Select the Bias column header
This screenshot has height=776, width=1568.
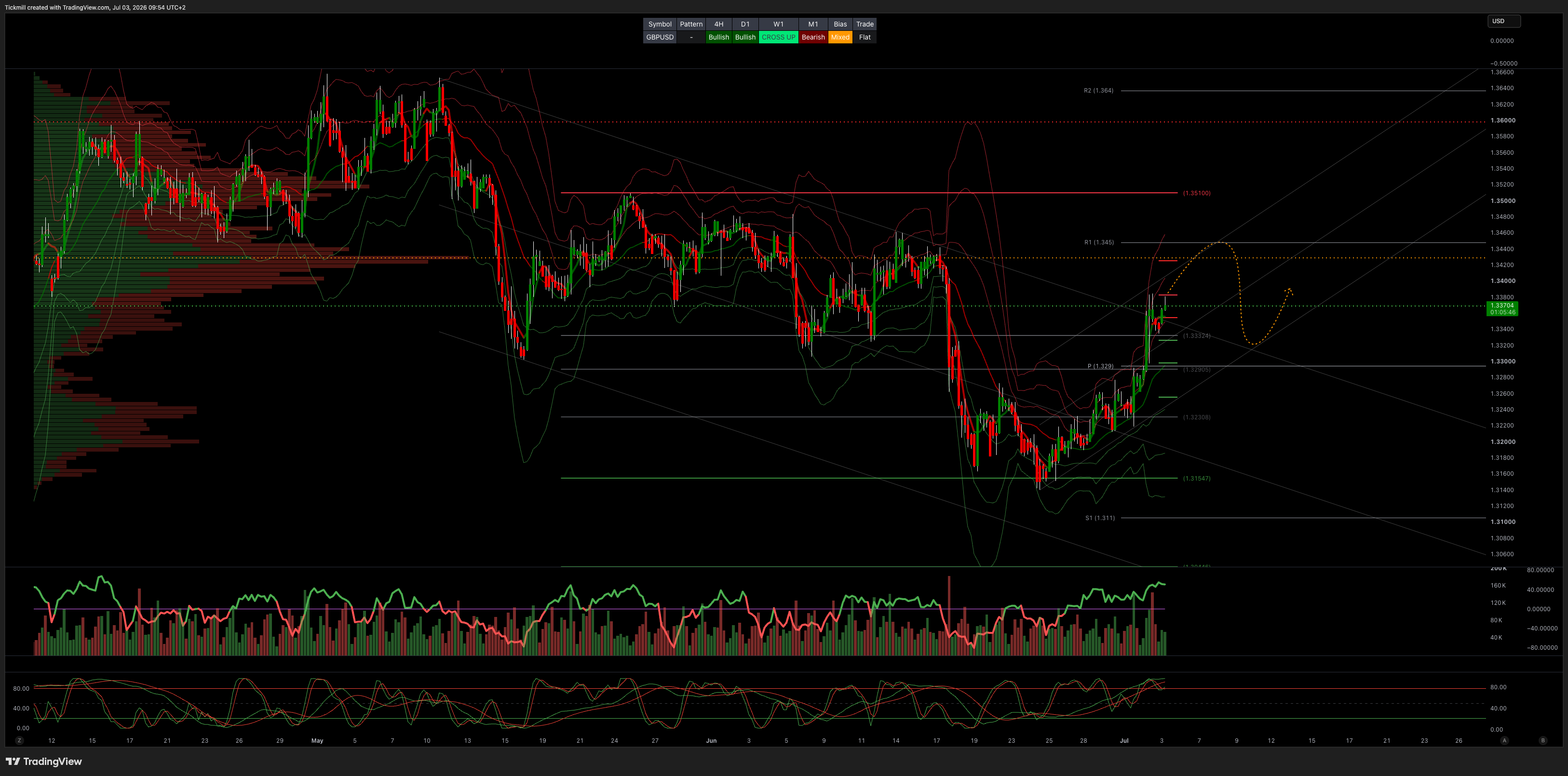click(840, 25)
